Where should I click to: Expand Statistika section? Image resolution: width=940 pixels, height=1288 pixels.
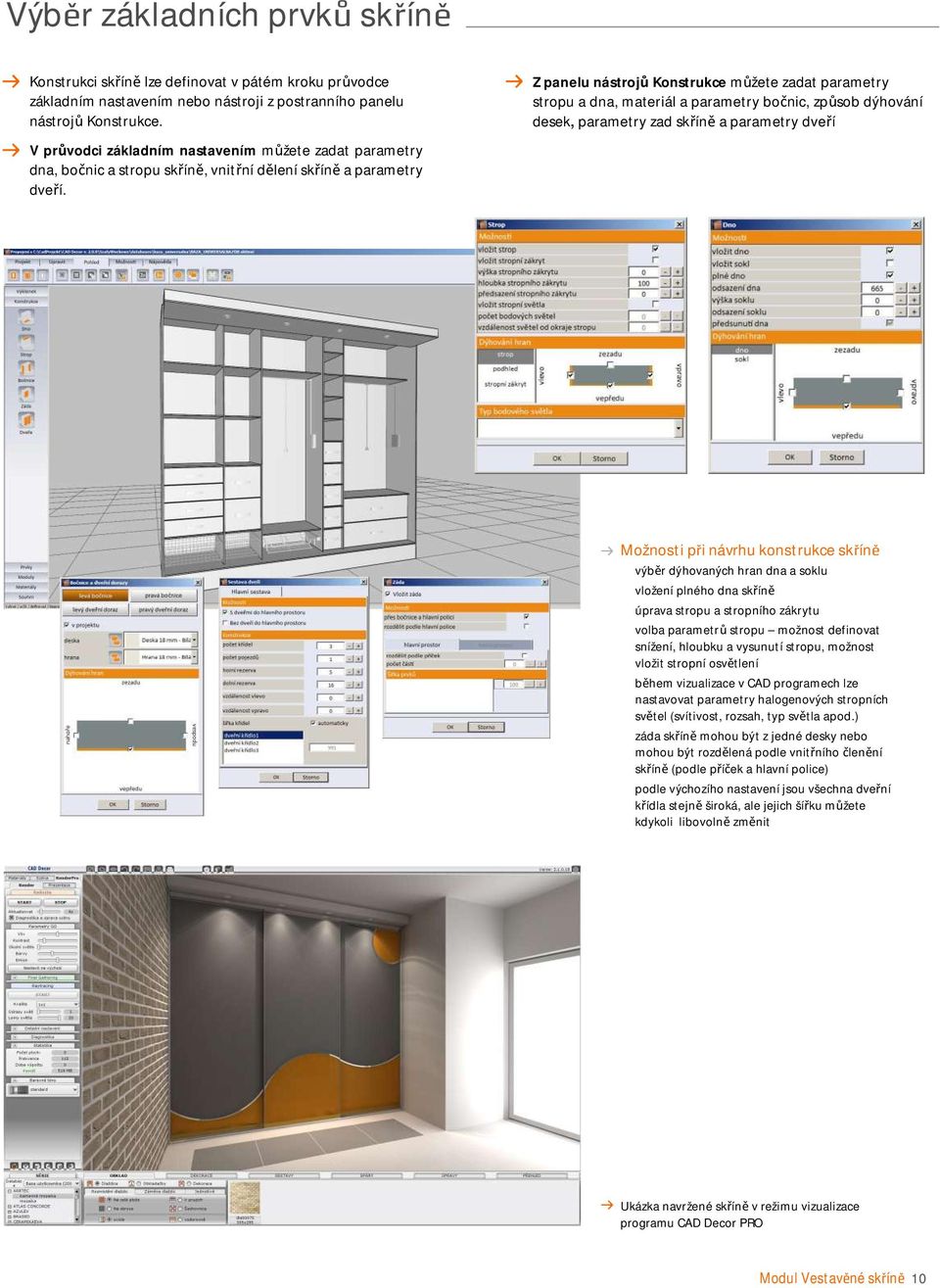point(43,1045)
